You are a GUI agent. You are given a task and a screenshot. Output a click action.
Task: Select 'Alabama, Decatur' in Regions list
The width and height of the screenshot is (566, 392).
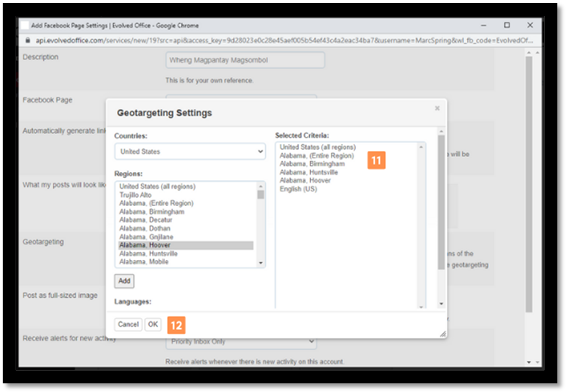145,220
